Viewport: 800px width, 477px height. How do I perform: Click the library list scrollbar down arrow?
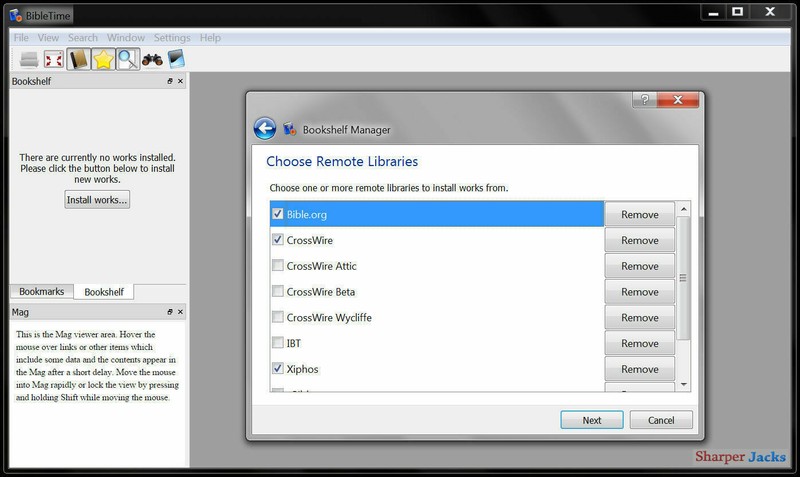[x=684, y=384]
